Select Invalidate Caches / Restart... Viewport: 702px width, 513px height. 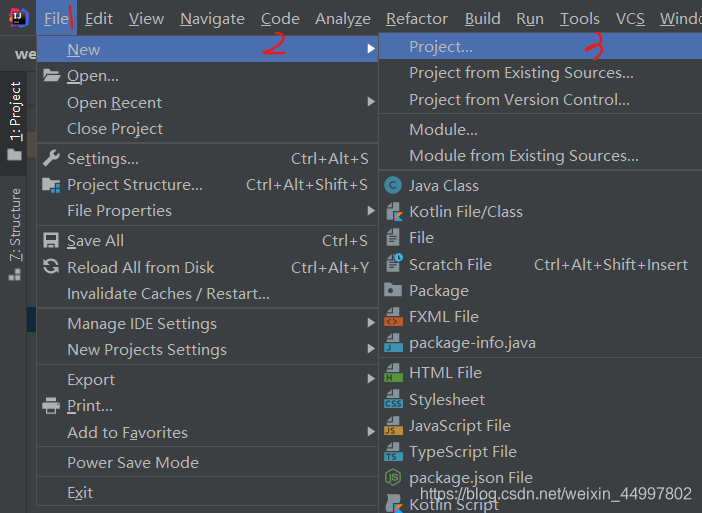207,293
